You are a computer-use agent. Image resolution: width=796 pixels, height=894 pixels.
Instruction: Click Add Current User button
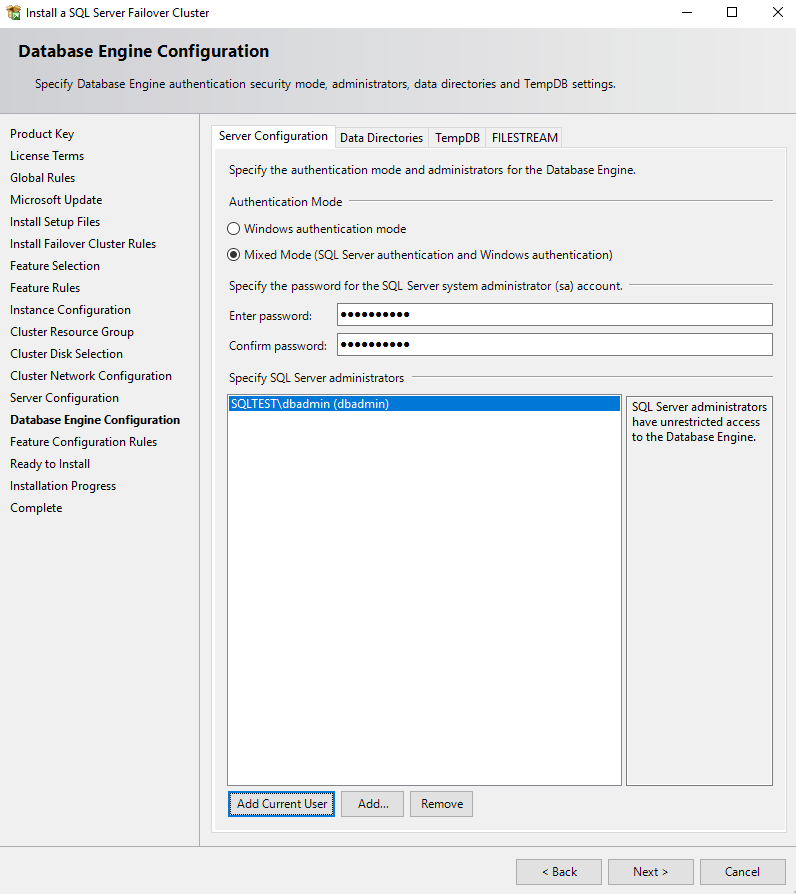pyautogui.click(x=282, y=804)
